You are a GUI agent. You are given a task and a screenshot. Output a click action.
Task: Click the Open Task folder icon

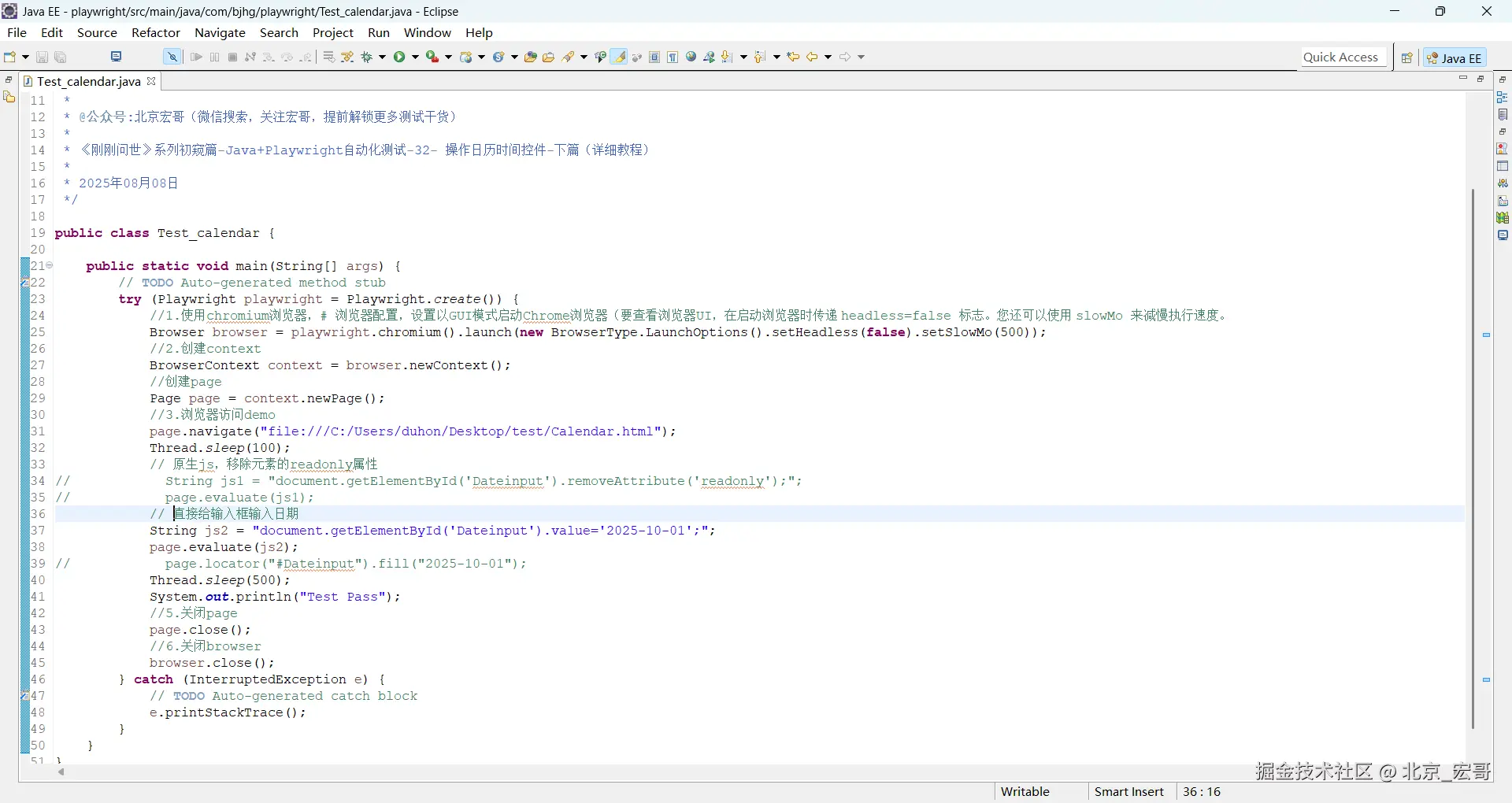coord(549,57)
